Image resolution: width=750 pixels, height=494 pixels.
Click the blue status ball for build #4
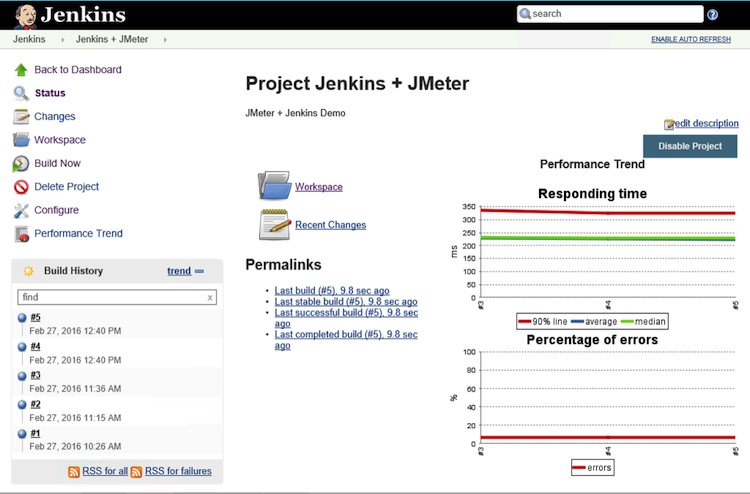click(x=22, y=347)
